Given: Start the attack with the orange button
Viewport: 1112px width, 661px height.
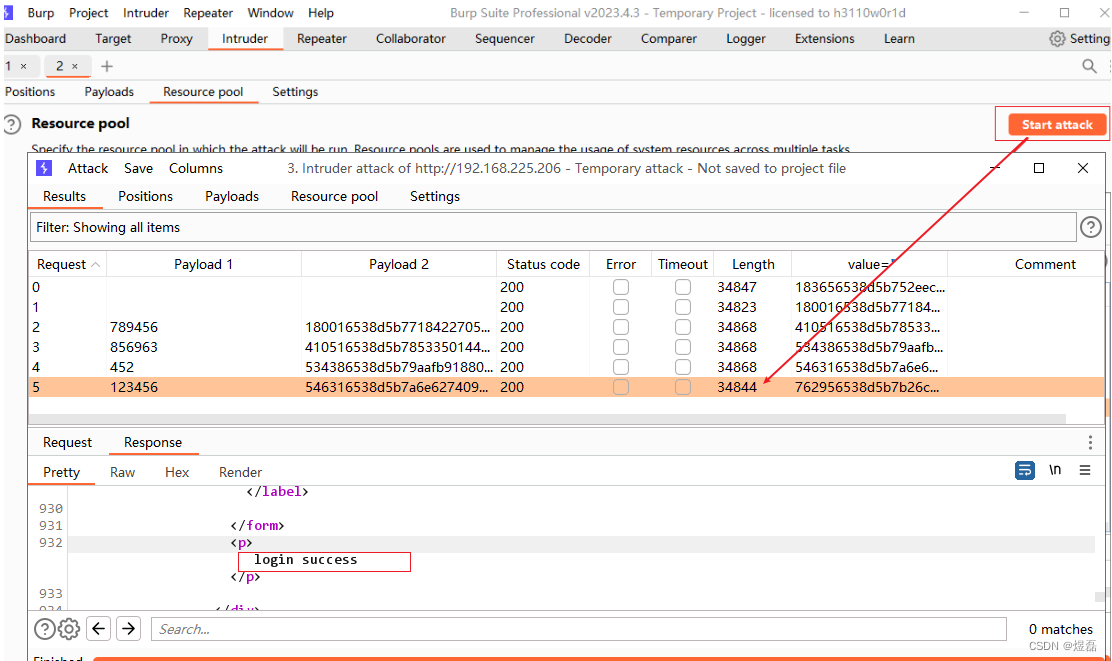Looking at the screenshot, I should 1057,125.
